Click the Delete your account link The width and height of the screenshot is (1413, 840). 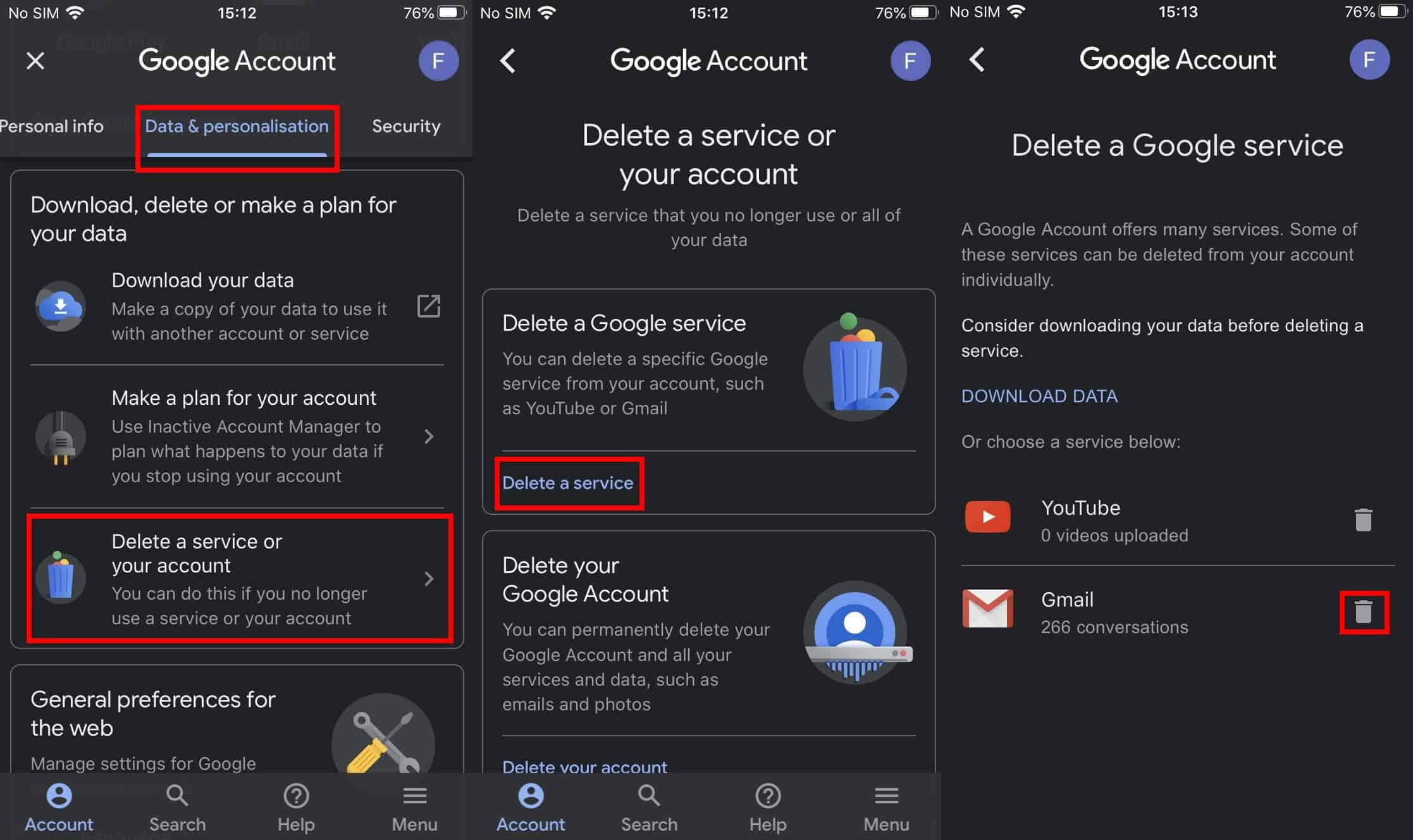tap(584, 767)
